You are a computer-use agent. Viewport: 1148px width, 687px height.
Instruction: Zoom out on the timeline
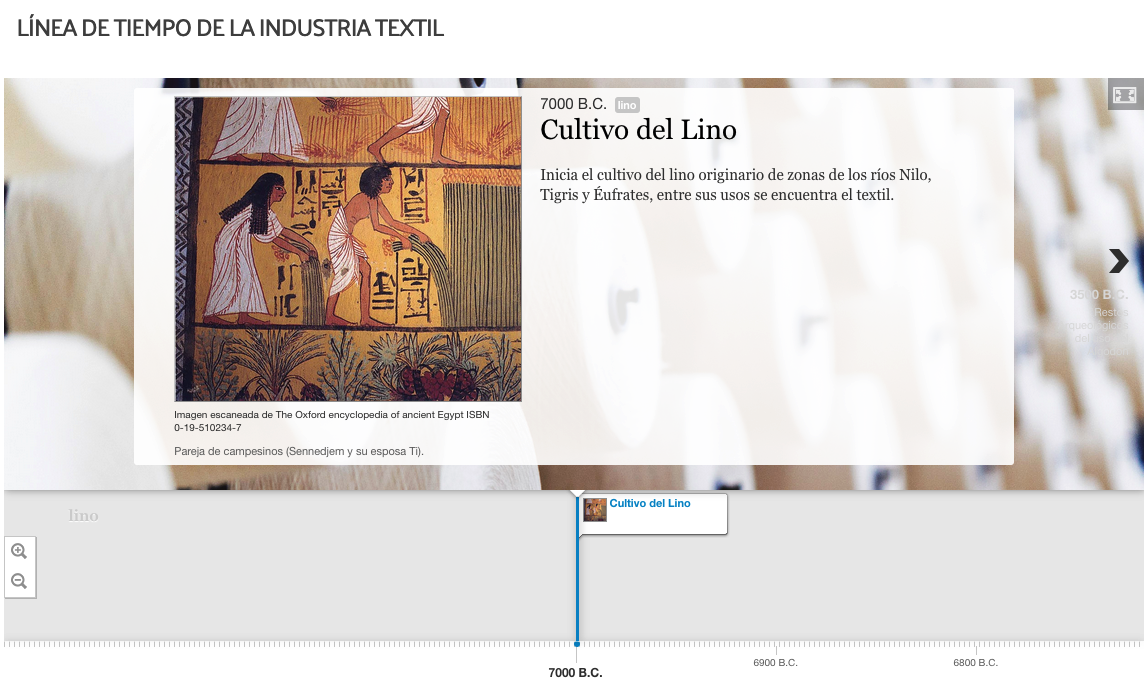pos(19,582)
